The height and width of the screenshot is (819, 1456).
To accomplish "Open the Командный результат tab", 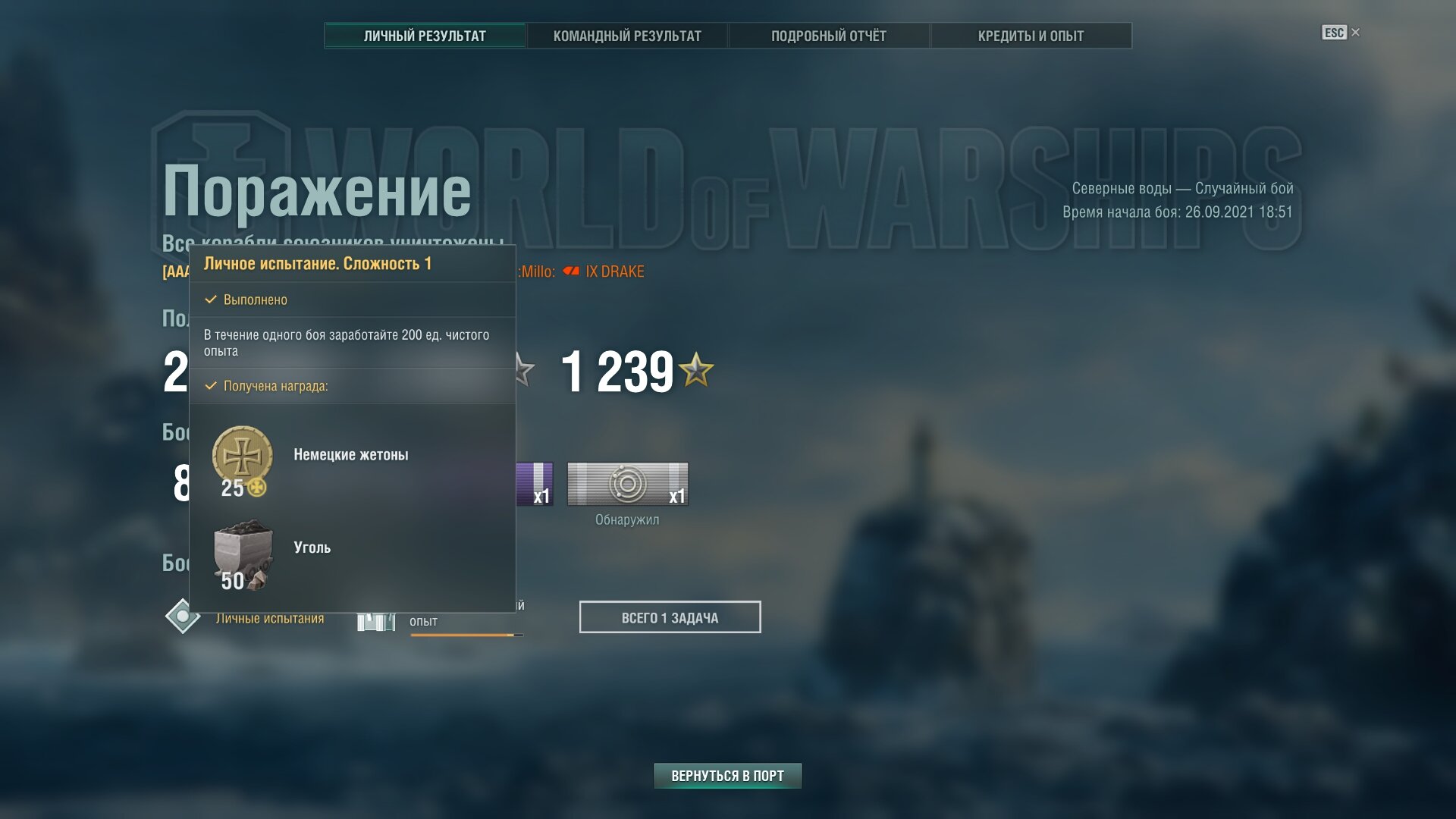I will (627, 36).
